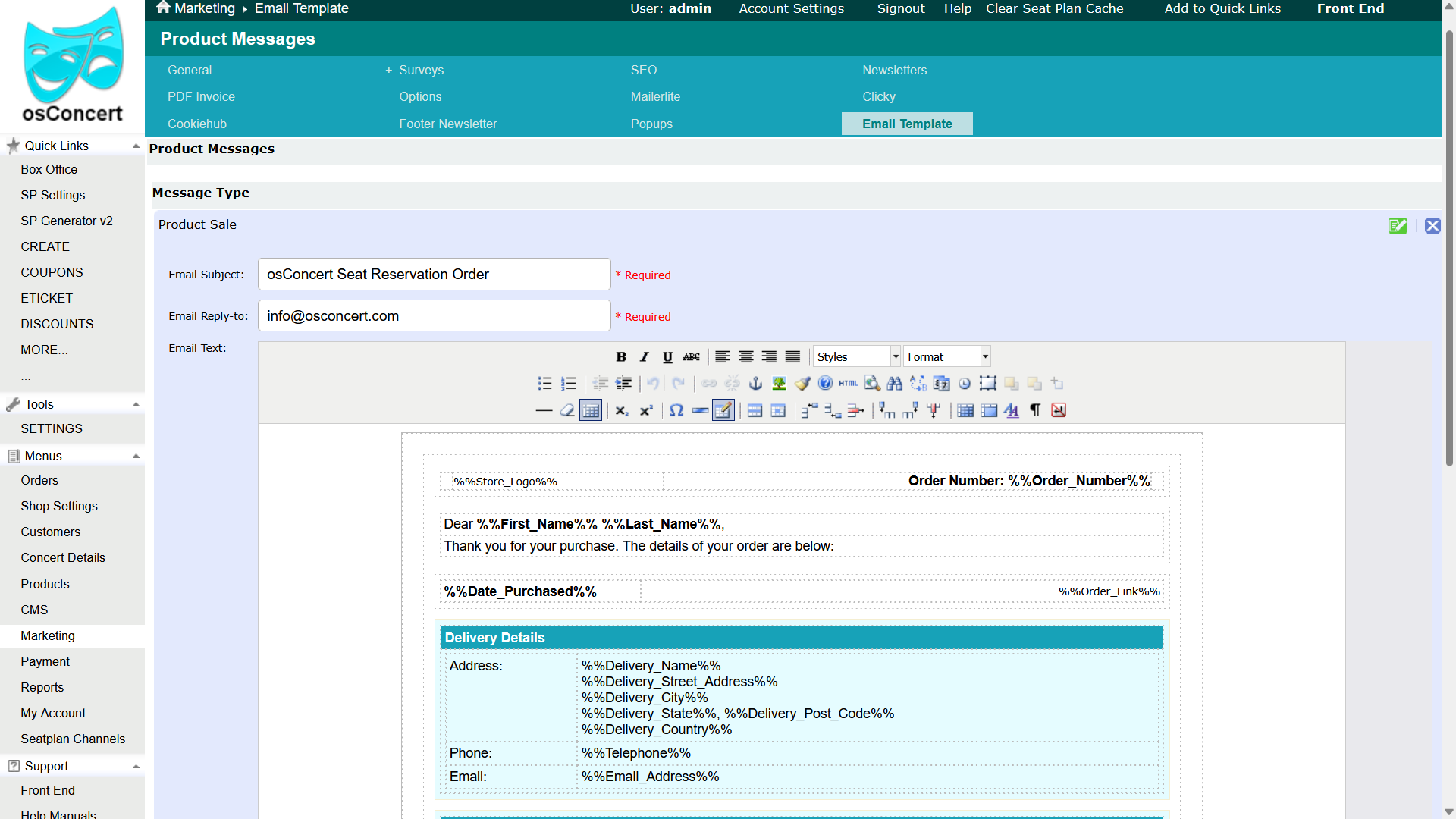Open the Styles dropdown

click(x=857, y=356)
